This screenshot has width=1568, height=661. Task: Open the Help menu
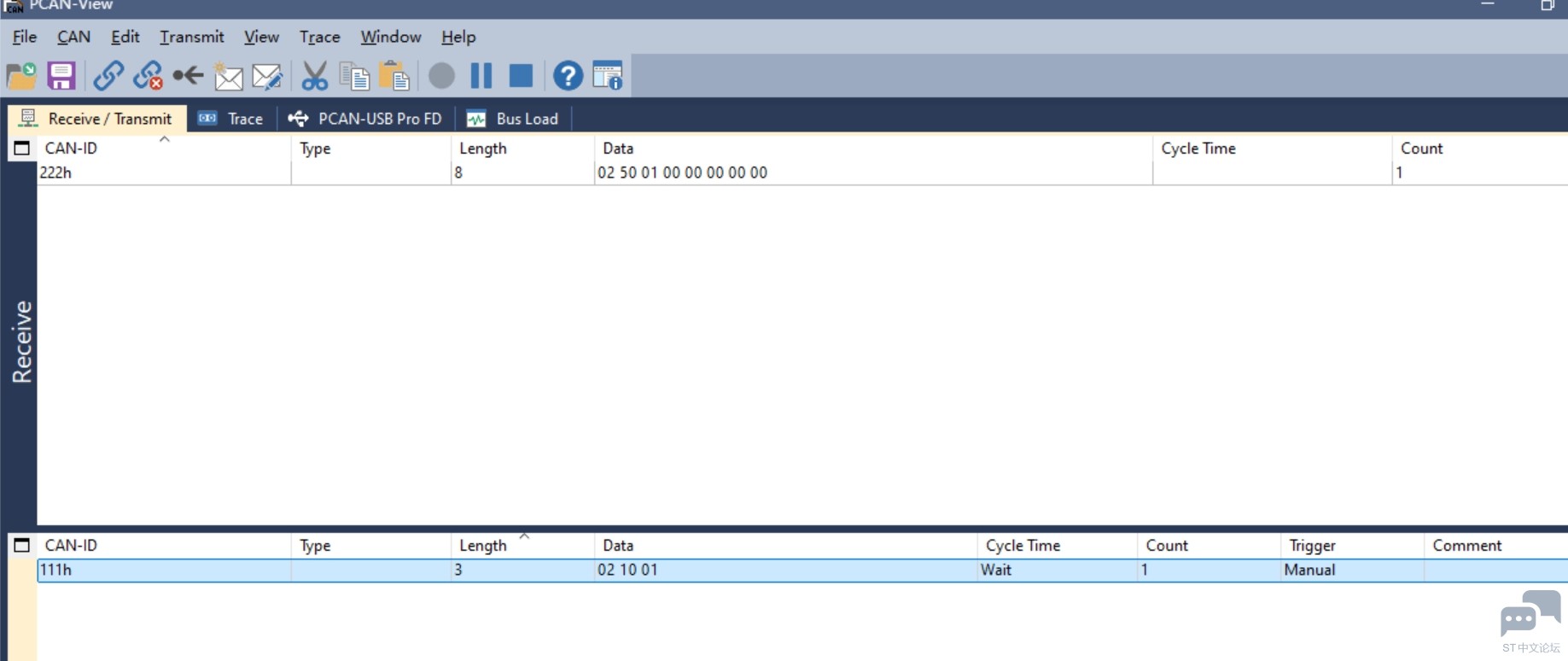click(x=458, y=37)
